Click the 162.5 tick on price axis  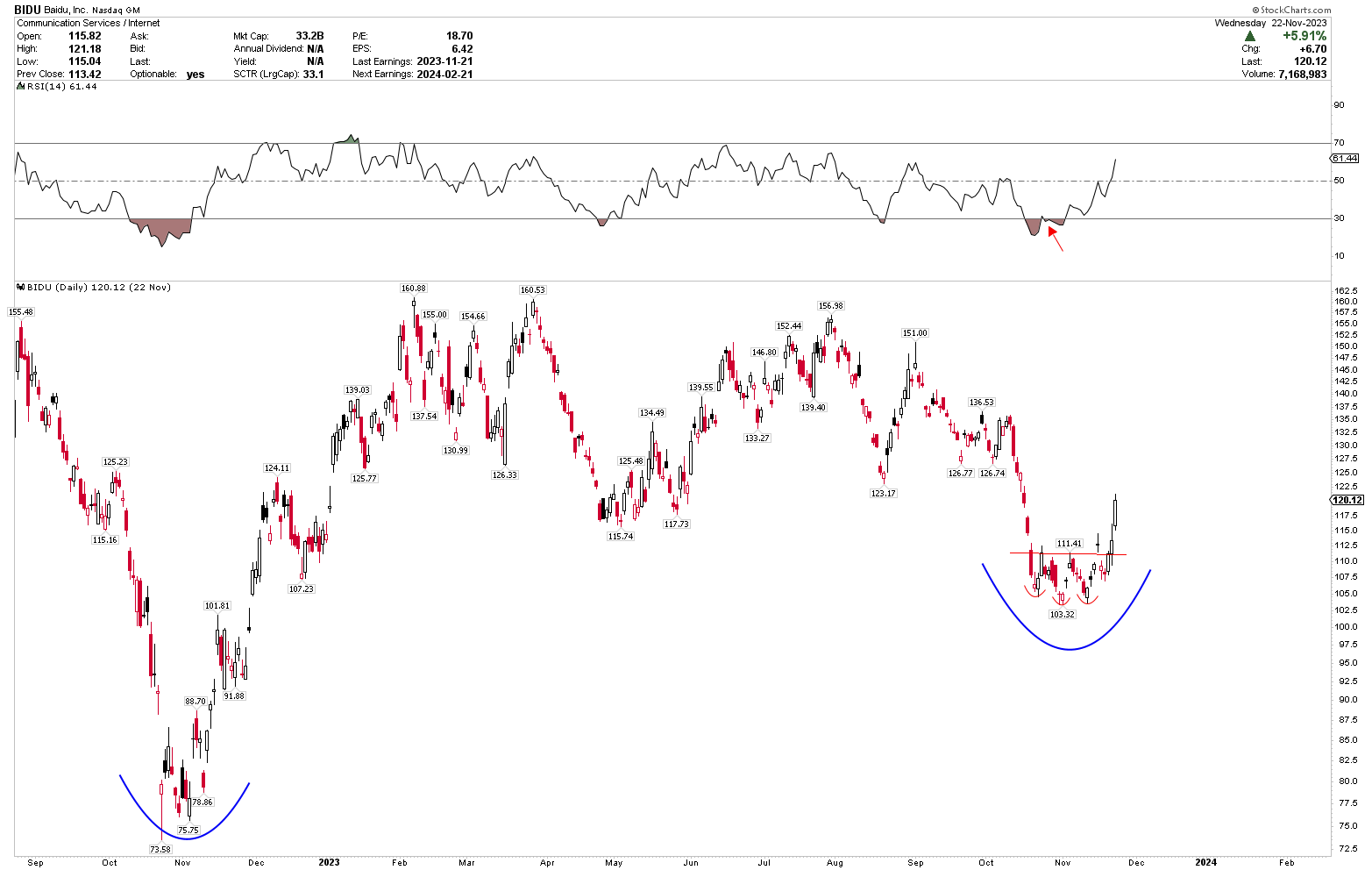1347,290
